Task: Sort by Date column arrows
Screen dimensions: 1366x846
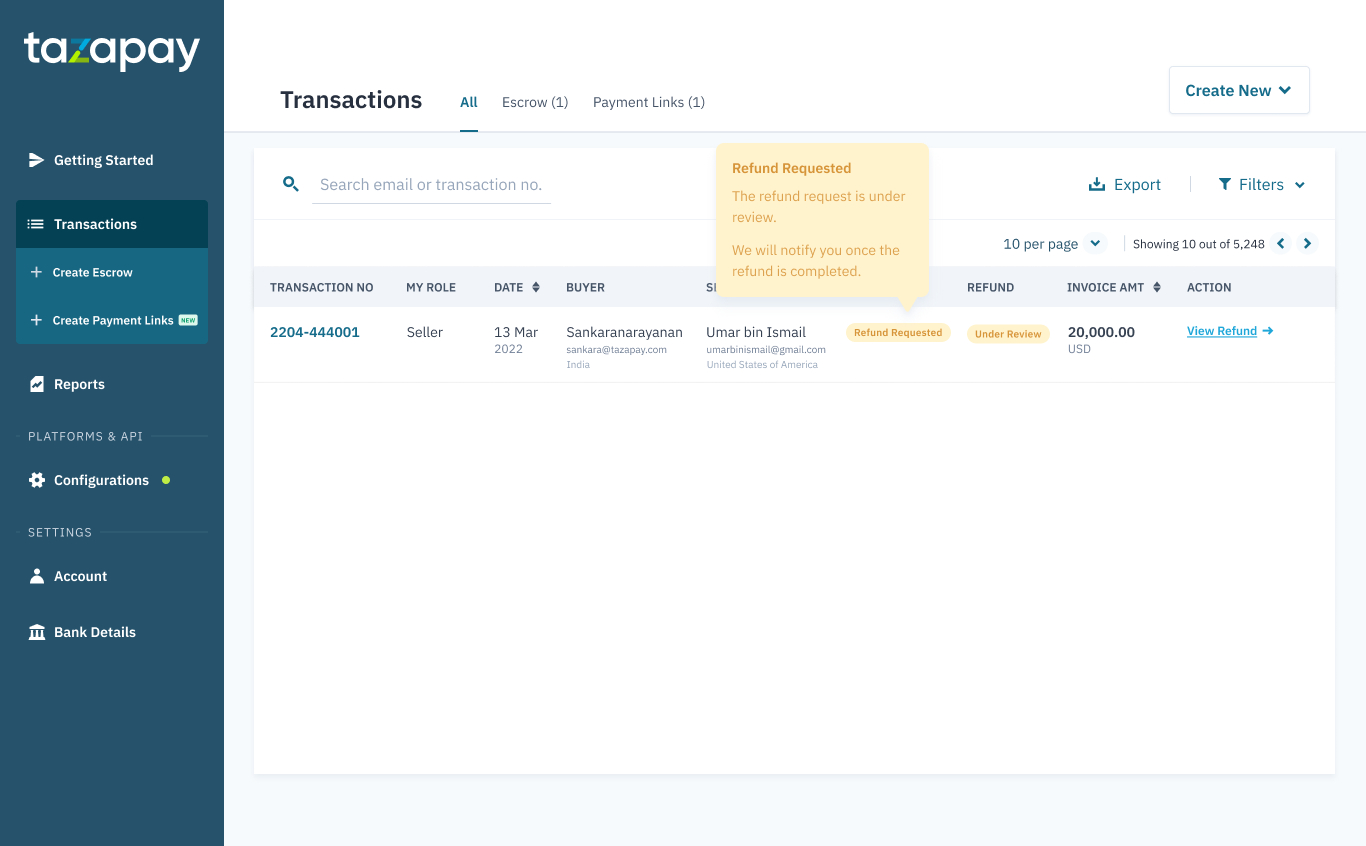Action: point(536,287)
